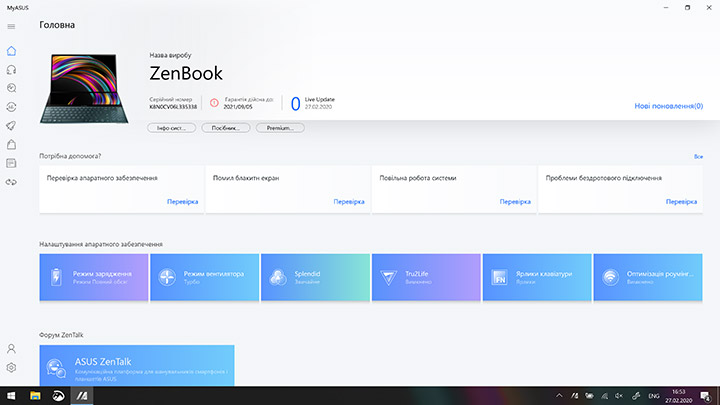Open the news page icon in sidebar
Image resolution: width=720 pixels, height=405 pixels.
coord(11,163)
